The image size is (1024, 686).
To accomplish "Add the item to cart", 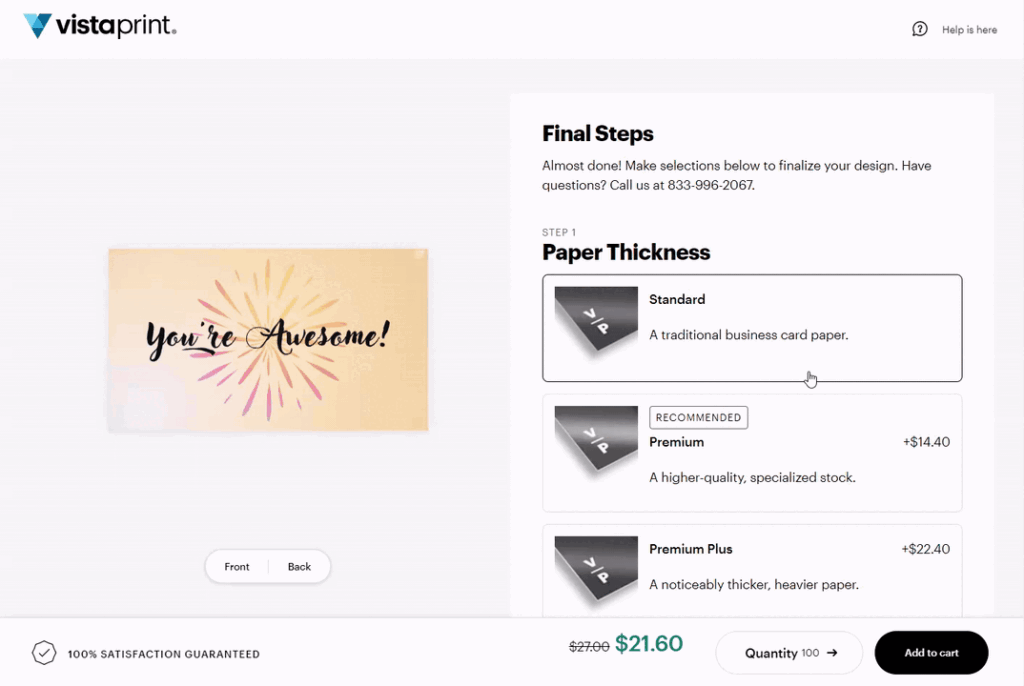I will tap(931, 653).
